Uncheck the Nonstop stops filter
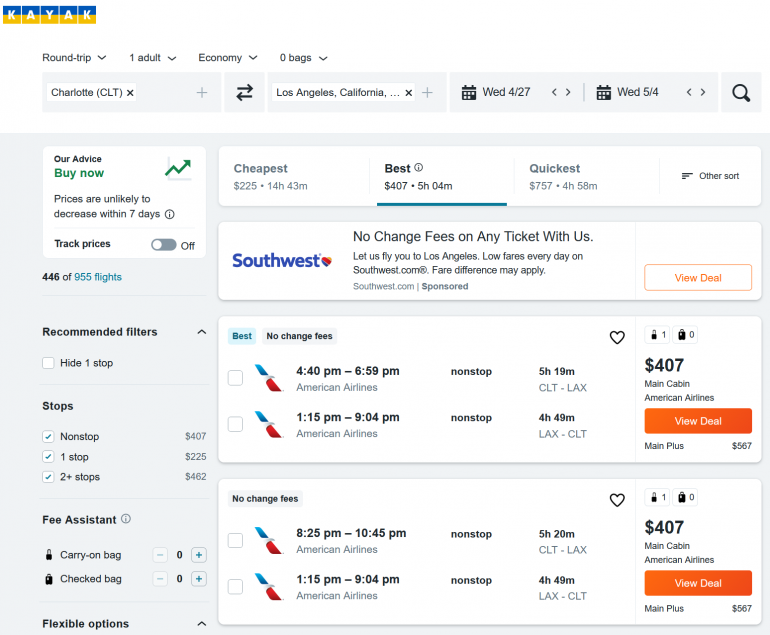 pos(48,436)
